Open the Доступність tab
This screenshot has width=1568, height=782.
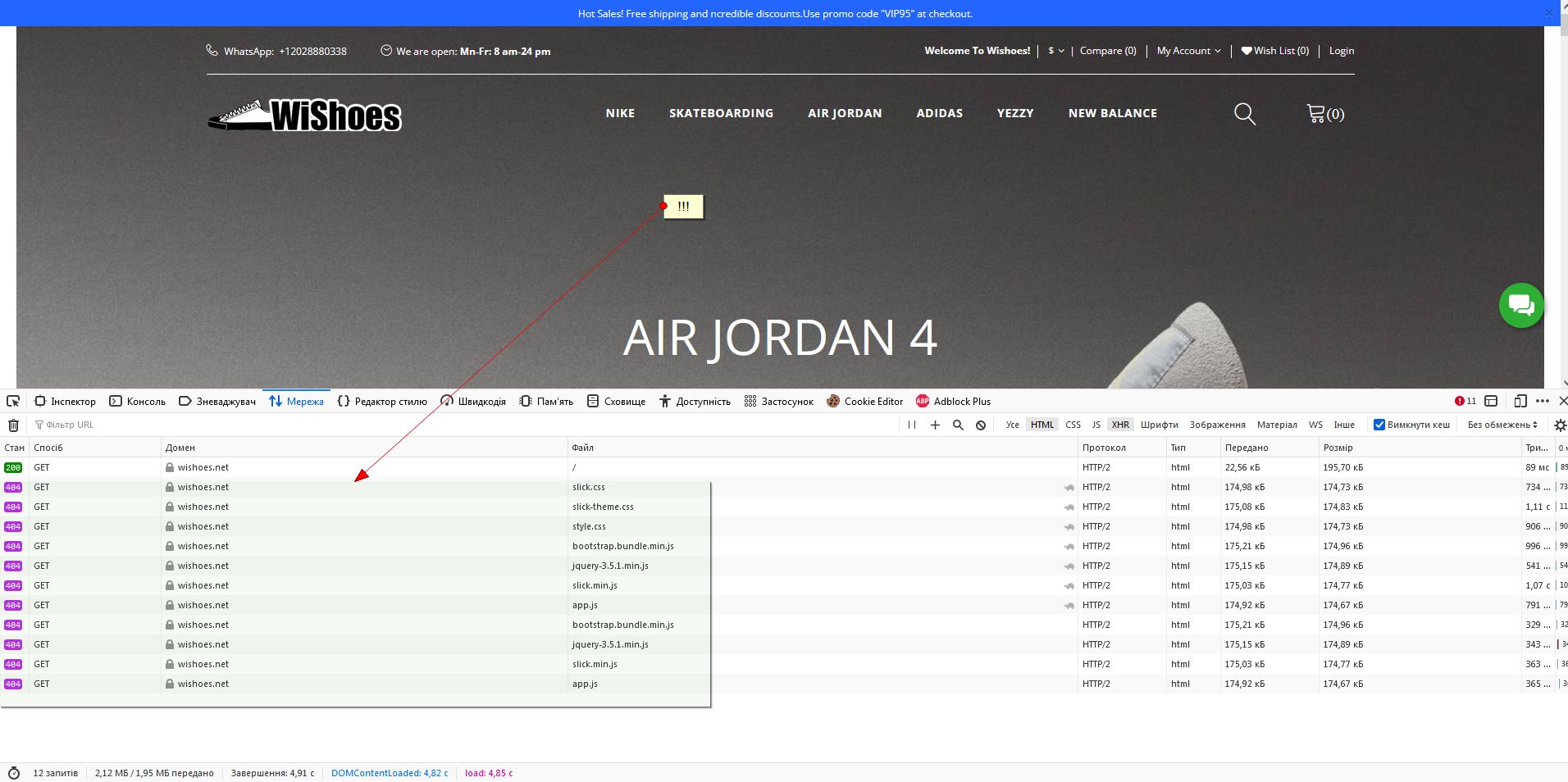click(x=695, y=401)
